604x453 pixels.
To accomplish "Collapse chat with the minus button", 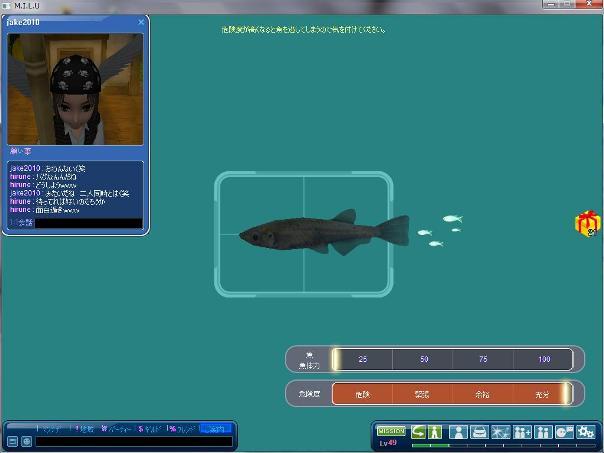I will [13, 441].
